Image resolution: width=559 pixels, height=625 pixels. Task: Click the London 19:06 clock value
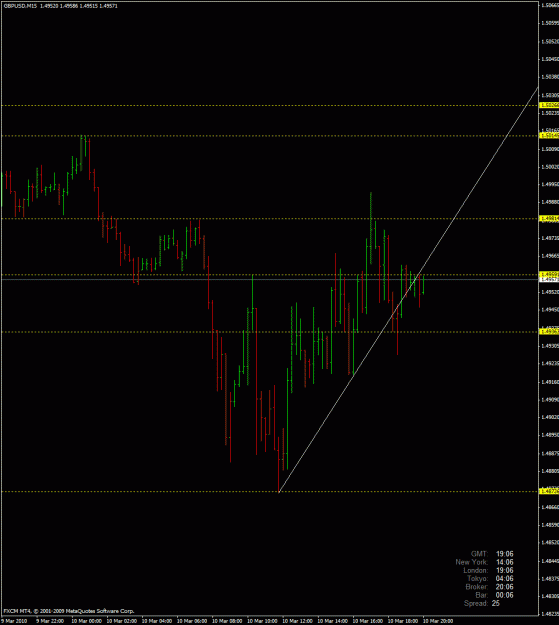[x=504, y=570]
